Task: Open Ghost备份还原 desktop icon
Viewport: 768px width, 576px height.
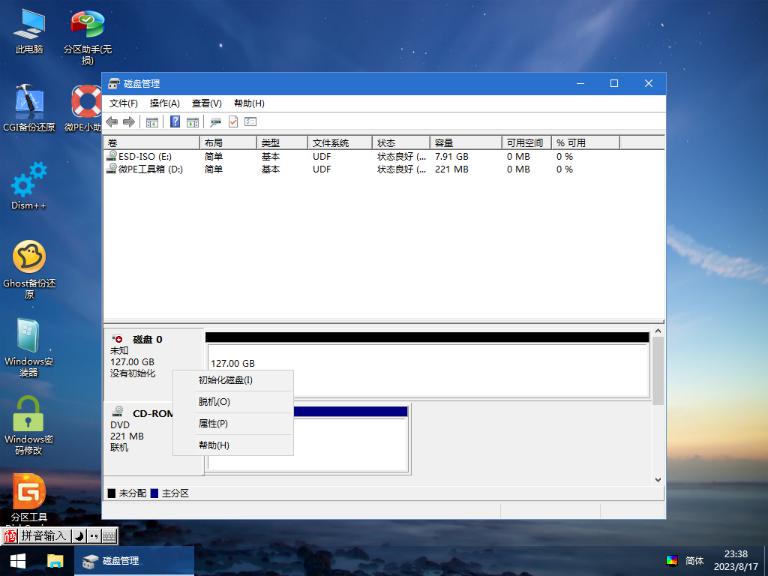Action: pyautogui.click(x=29, y=269)
